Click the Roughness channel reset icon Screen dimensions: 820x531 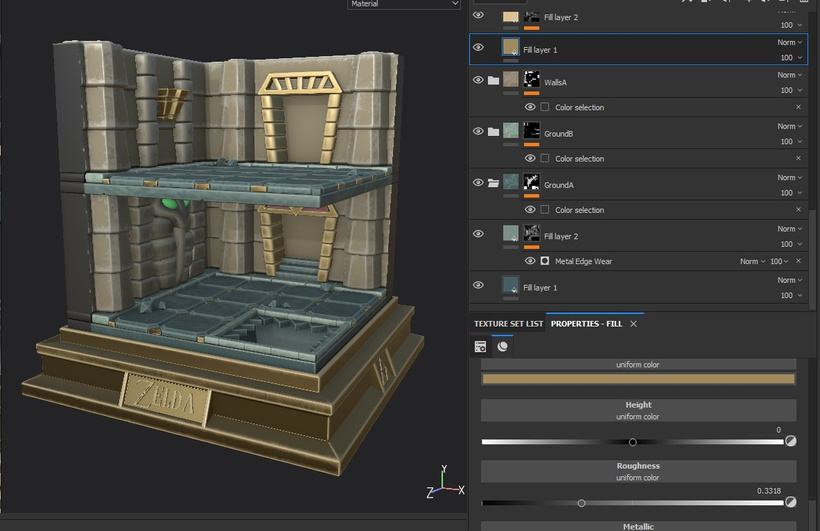(x=790, y=502)
